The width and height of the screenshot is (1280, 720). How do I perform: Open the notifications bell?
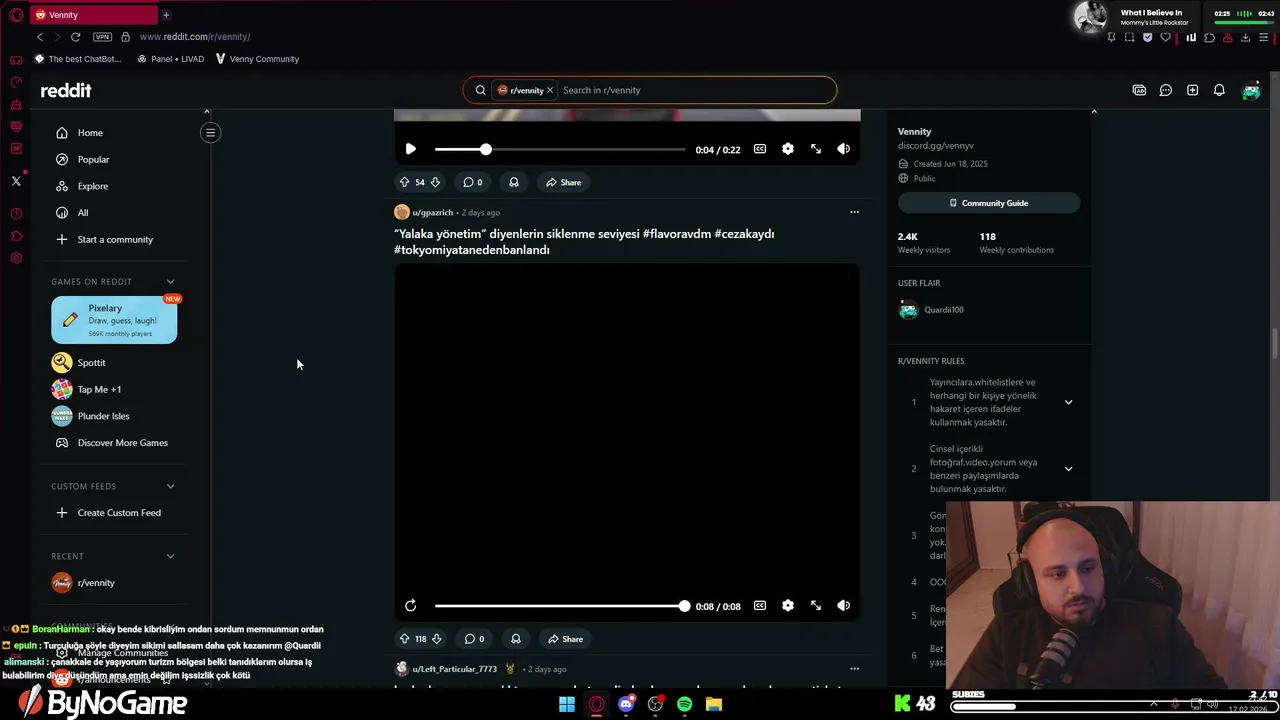pyautogui.click(x=1219, y=90)
